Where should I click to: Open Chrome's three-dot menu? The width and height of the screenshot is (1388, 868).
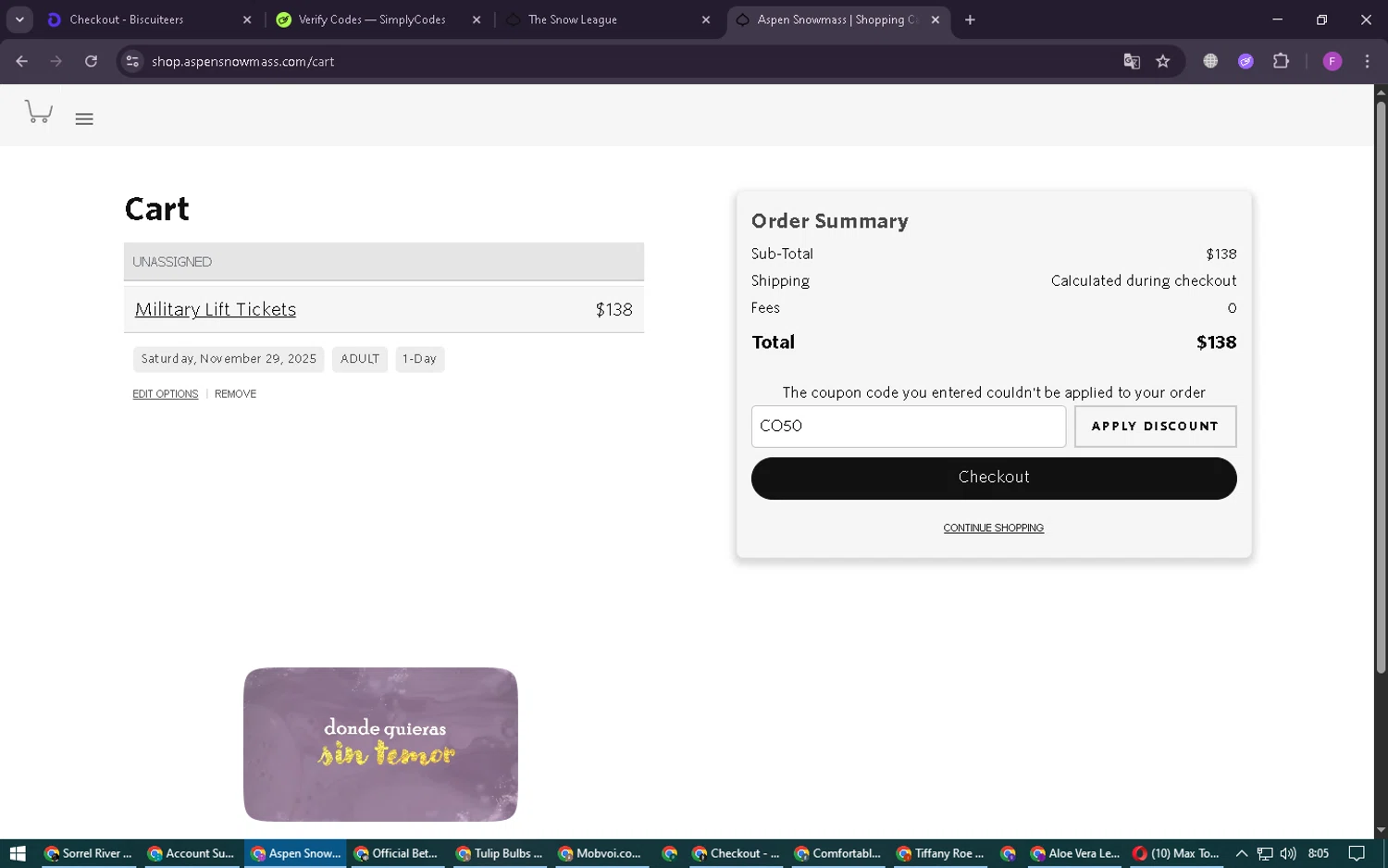(1367, 61)
